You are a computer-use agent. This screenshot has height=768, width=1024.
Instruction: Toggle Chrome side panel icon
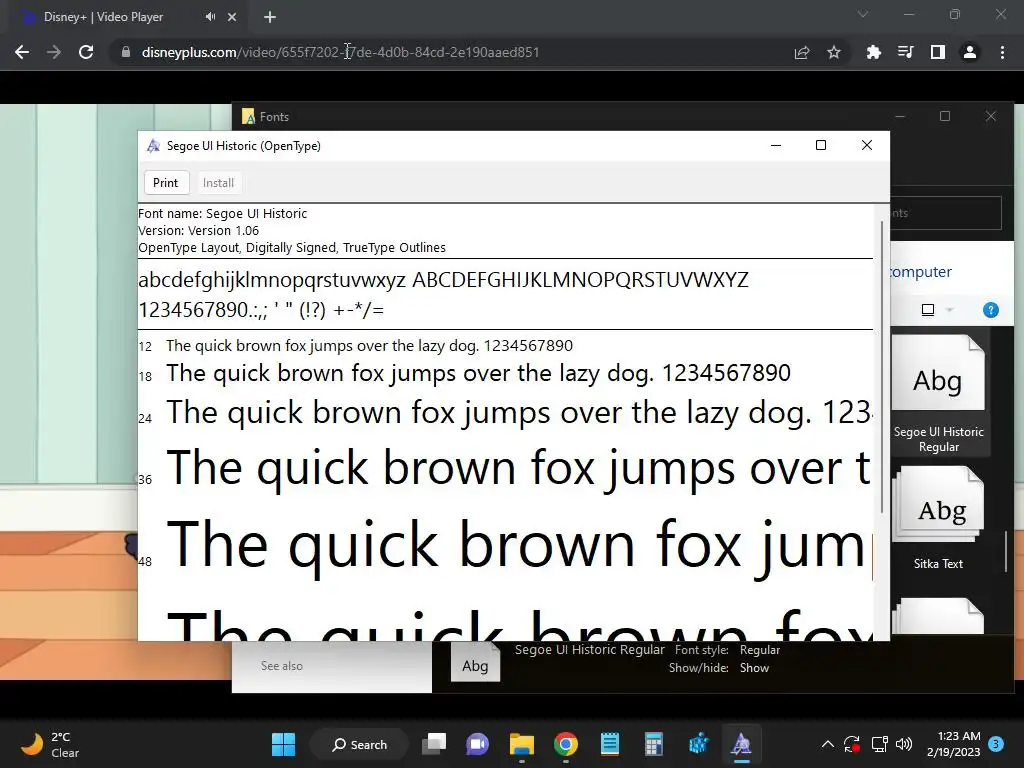point(938,52)
